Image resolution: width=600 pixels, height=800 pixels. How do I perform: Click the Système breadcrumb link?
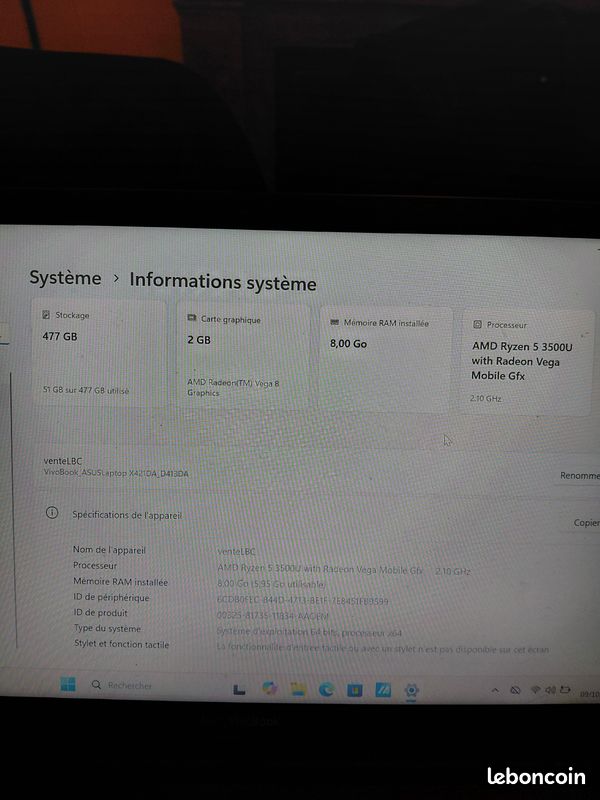(65, 278)
